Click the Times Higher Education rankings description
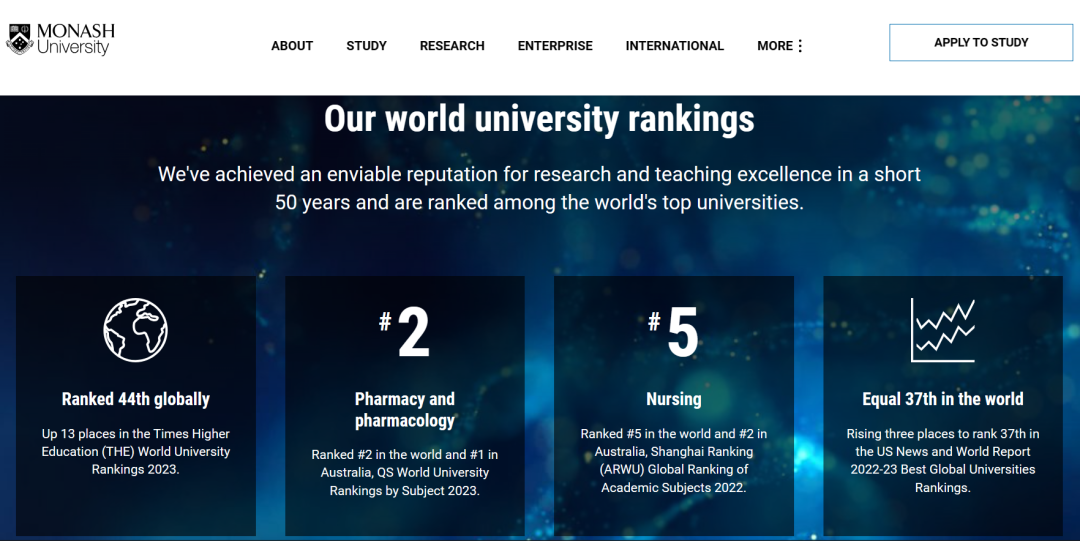The height and width of the screenshot is (541, 1080). point(136,451)
